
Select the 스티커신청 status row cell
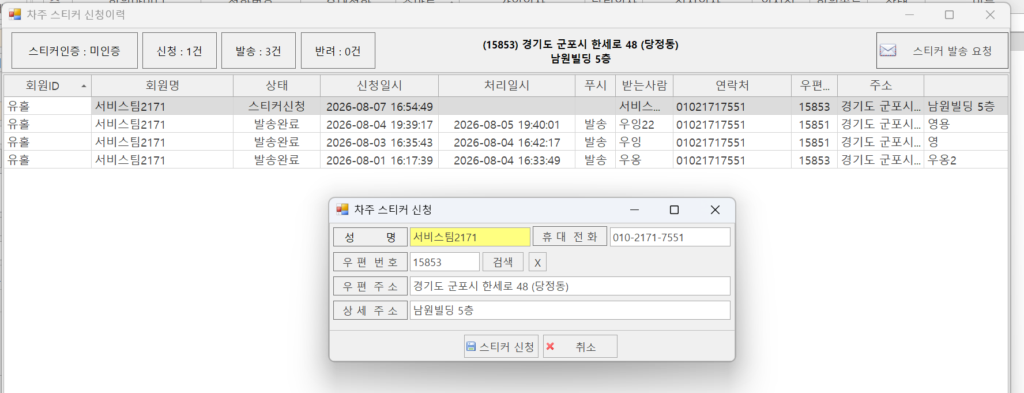coord(276,106)
